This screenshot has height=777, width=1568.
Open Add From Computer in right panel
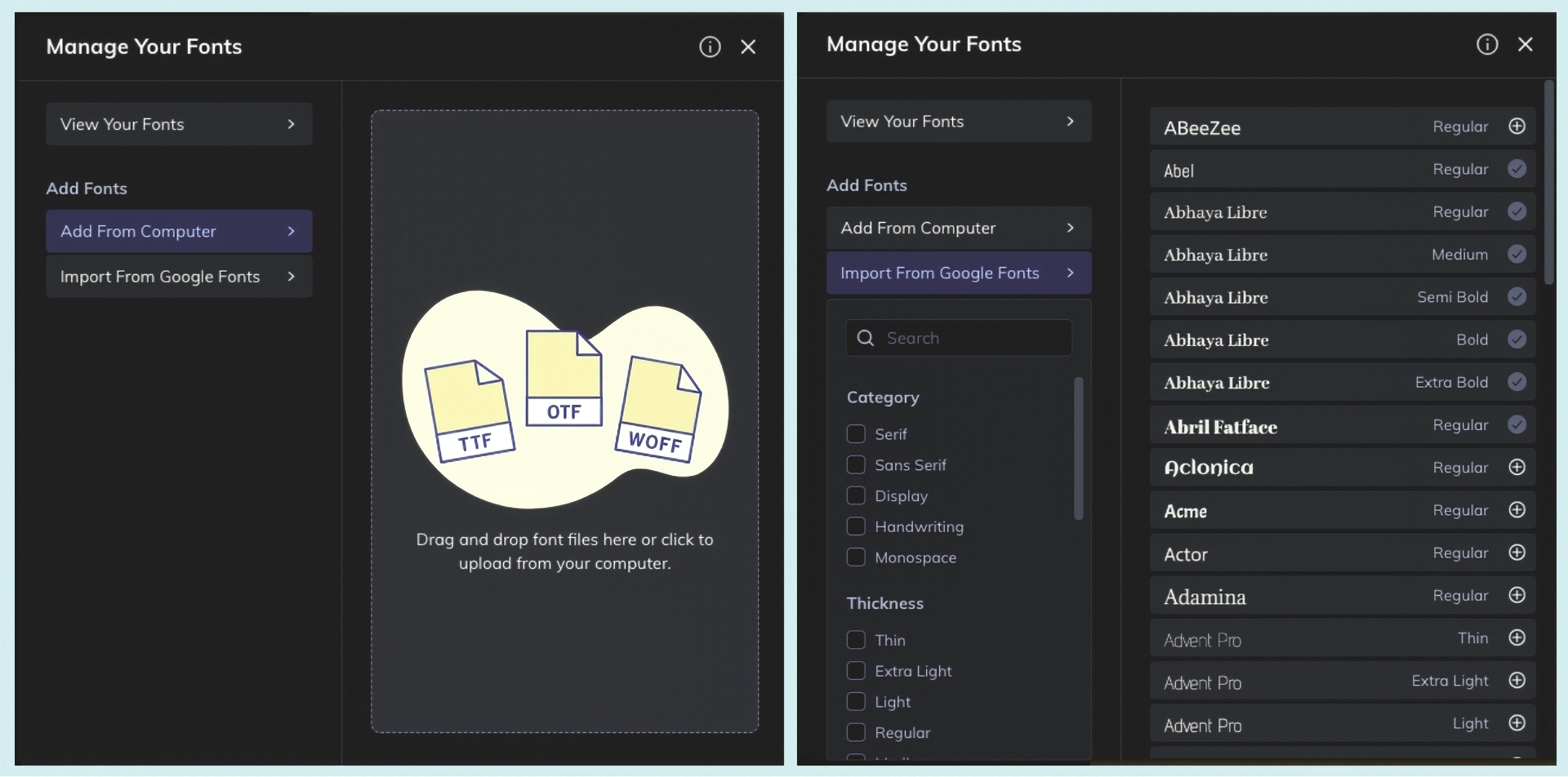click(958, 229)
